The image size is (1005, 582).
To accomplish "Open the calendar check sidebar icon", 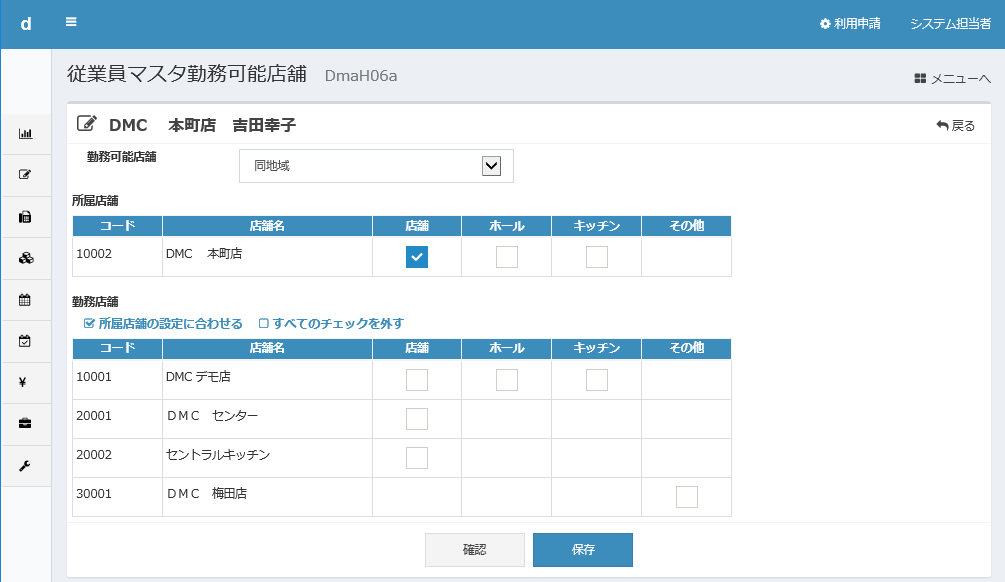I will [26, 341].
